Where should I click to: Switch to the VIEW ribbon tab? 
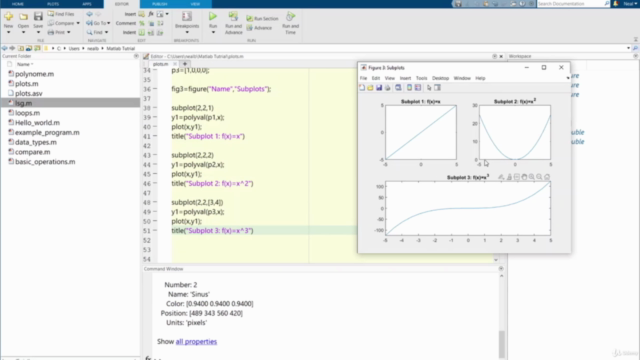(196, 4)
